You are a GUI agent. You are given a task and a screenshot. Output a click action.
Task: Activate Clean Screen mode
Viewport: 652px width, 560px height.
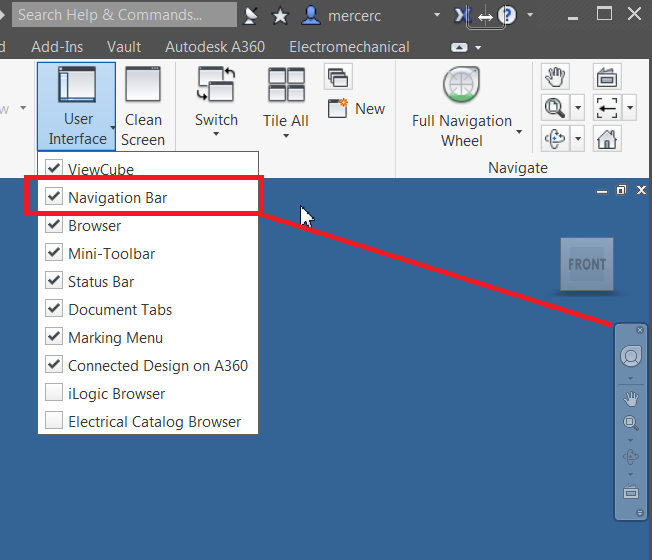click(x=143, y=106)
